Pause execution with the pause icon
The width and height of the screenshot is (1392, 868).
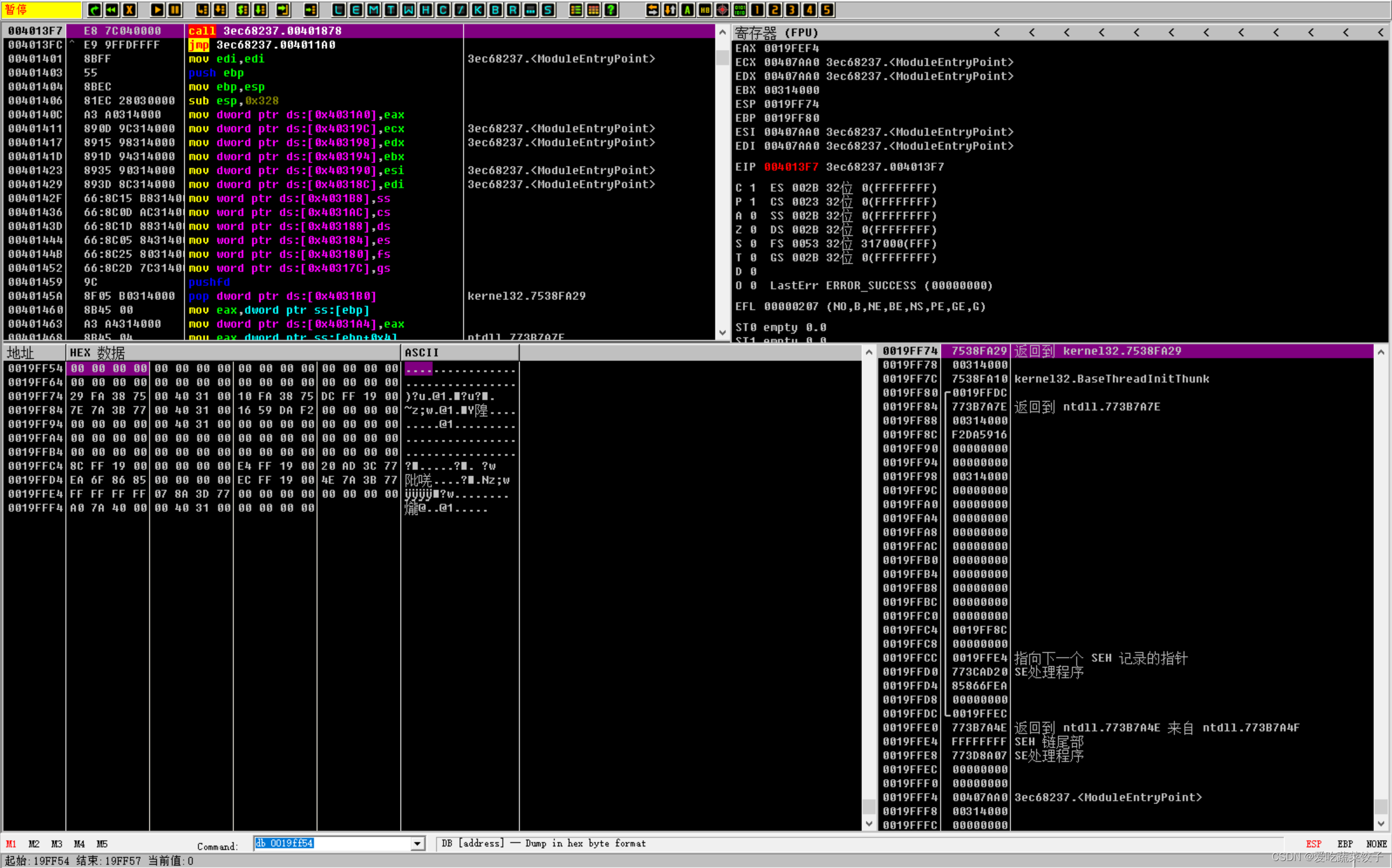pos(174,9)
